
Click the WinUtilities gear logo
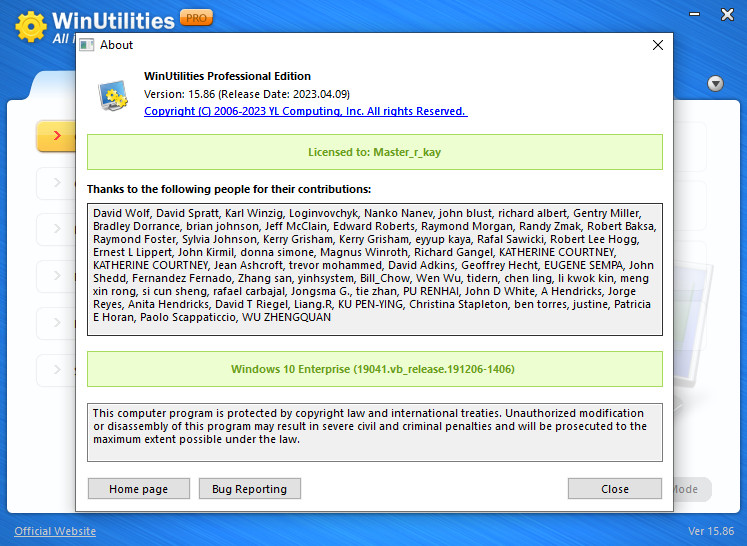click(30, 27)
